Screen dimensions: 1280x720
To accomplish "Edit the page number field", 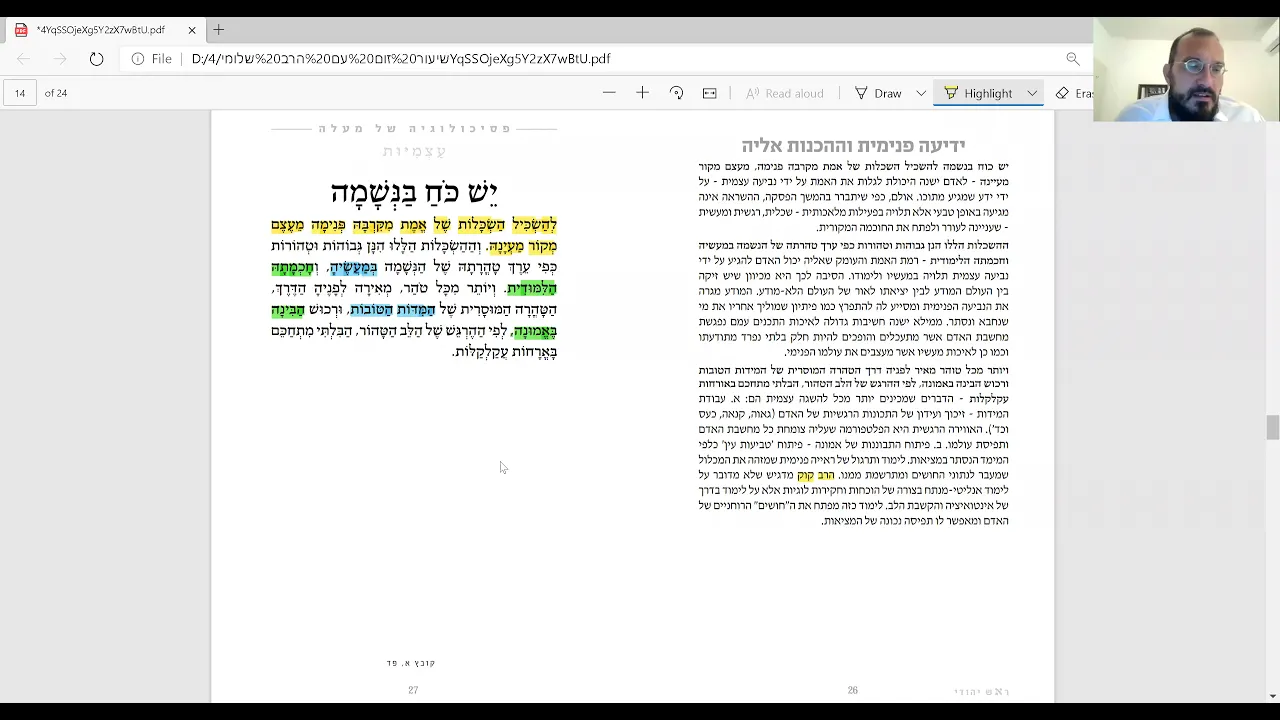I will pyautogui.click(x=20, y=93).
